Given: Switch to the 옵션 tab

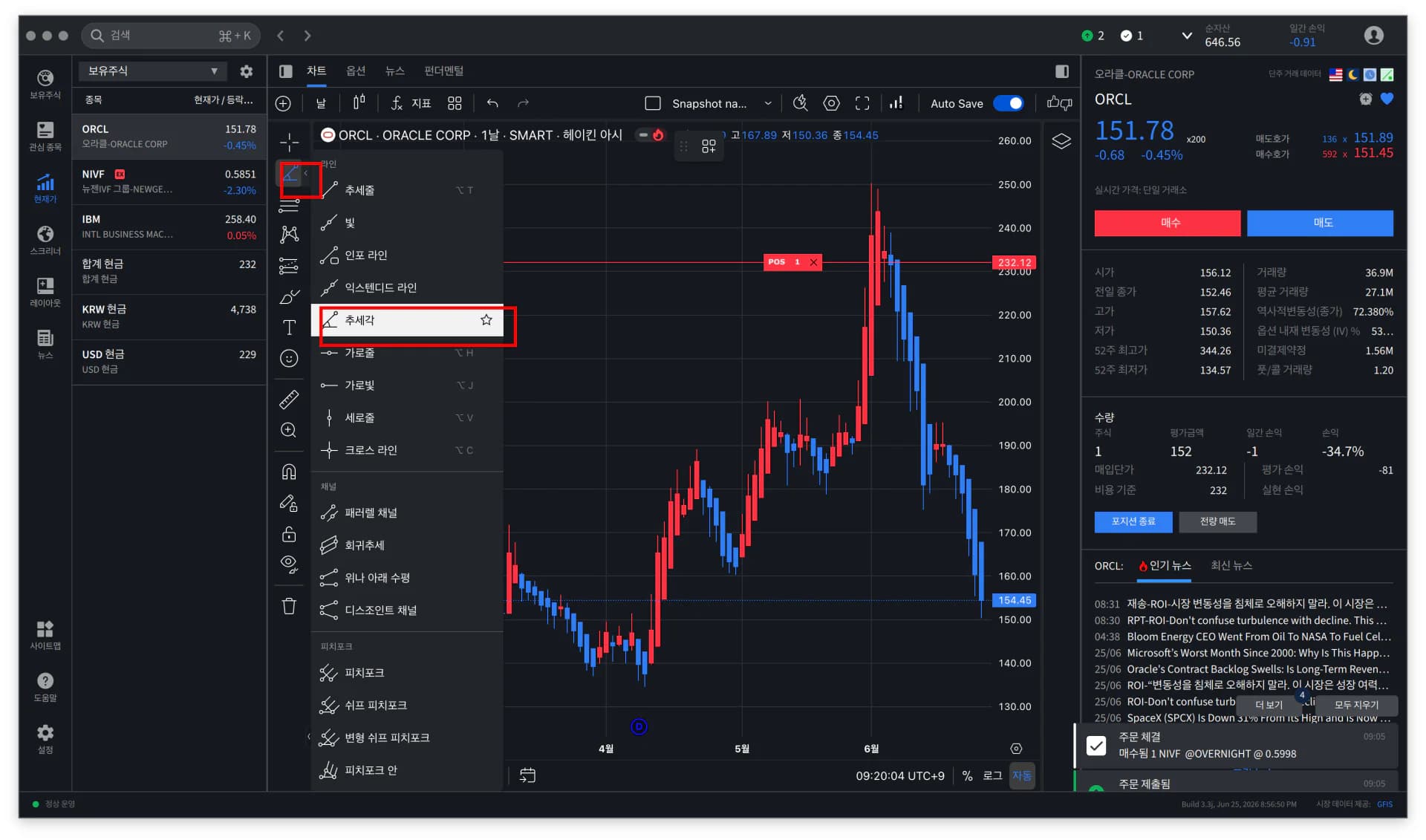Looking at the screenshot, I should (356, 71).
